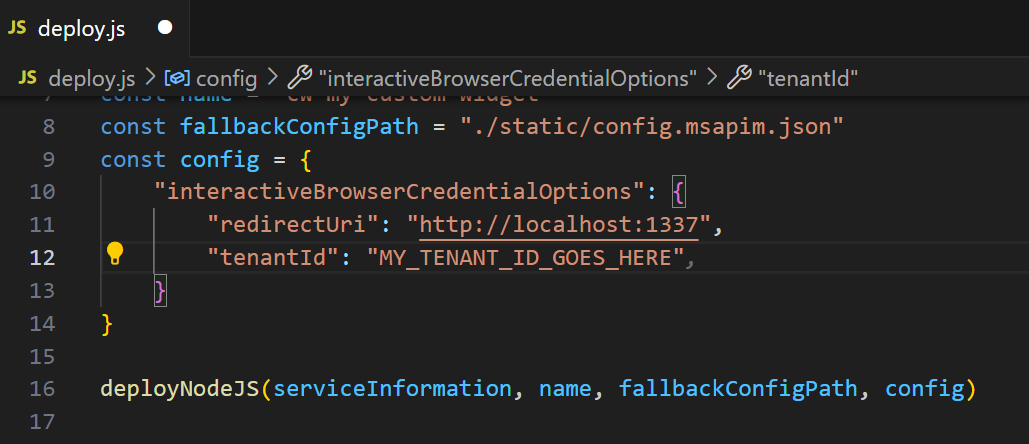Click the serviceInformation argument
Screen dimensions: 1029x444
(392, 388)
